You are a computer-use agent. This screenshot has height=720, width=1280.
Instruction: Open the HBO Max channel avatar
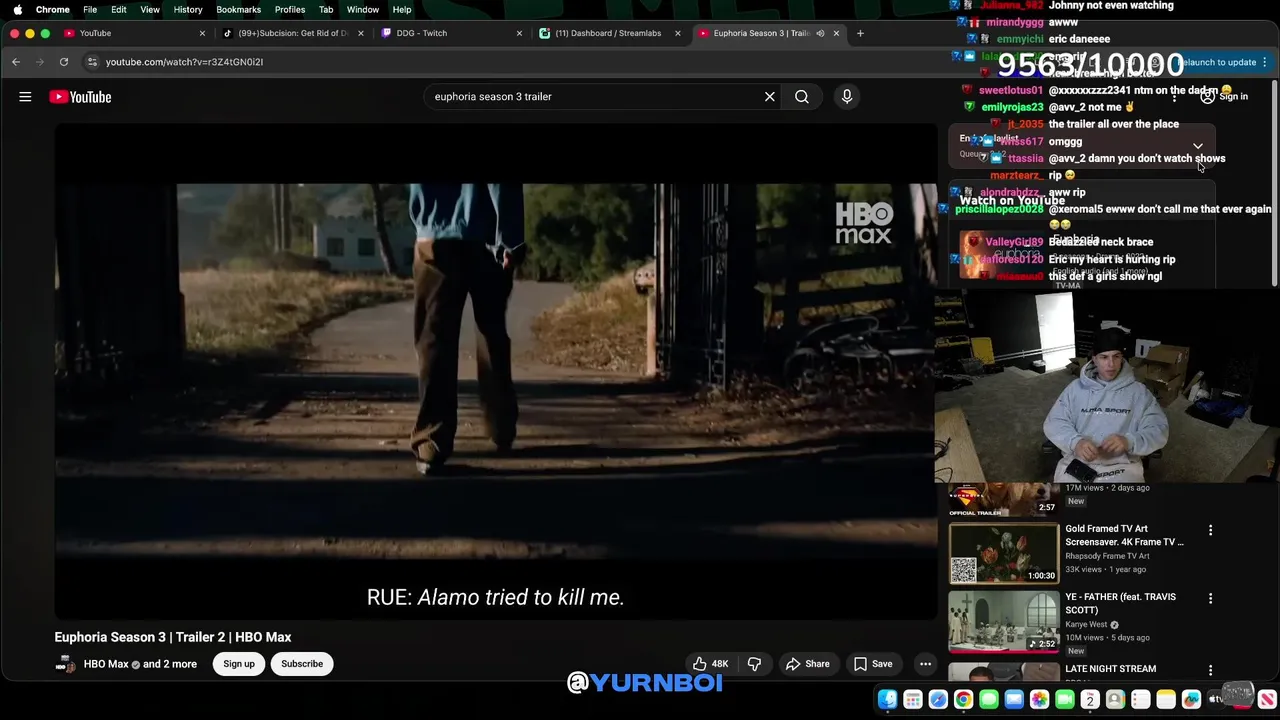[x=65, y=664]
